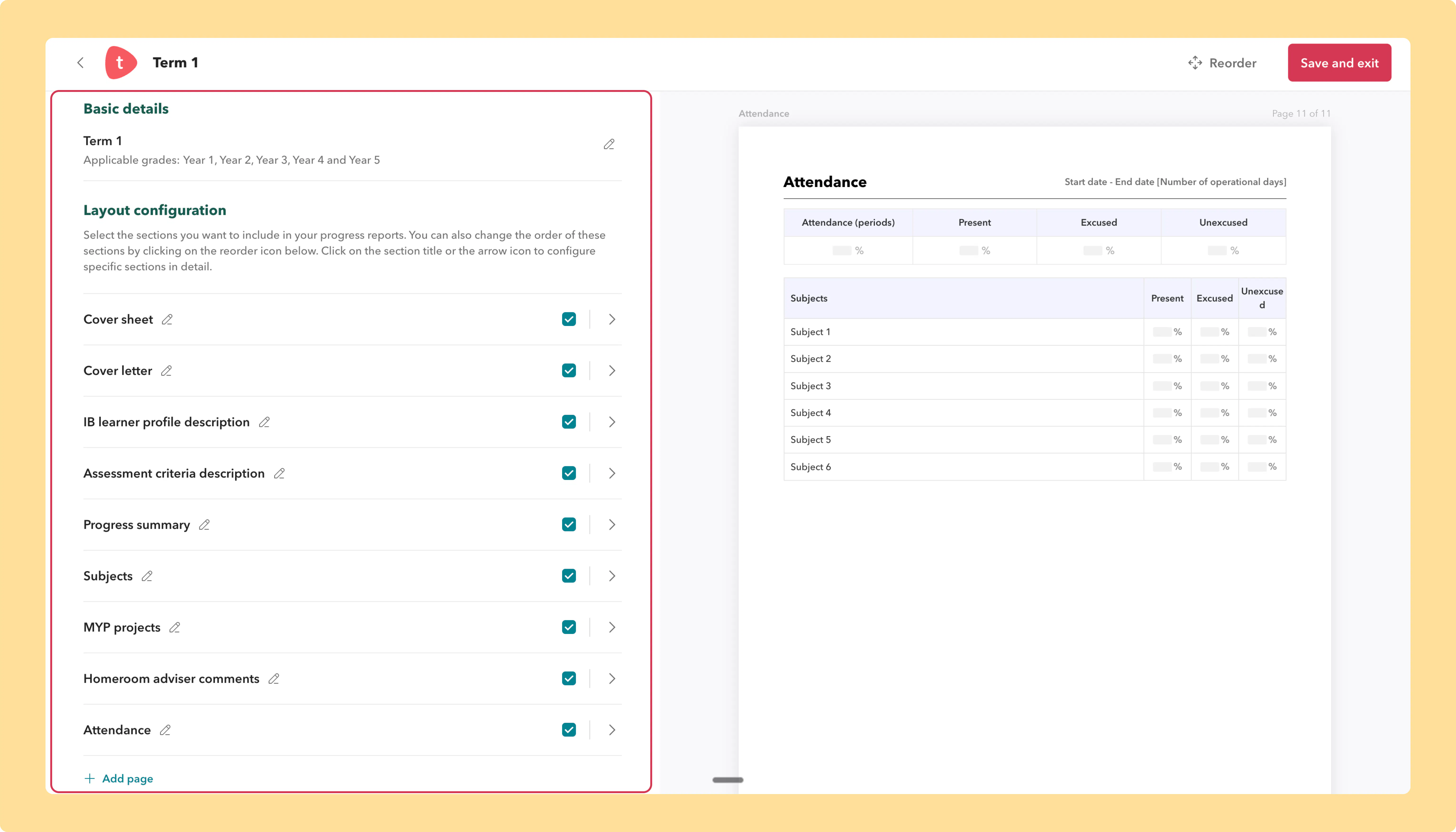The image size is (1456, 832).
Task: Go back using the left arrow icon
Action: click(x=81, y=63)
